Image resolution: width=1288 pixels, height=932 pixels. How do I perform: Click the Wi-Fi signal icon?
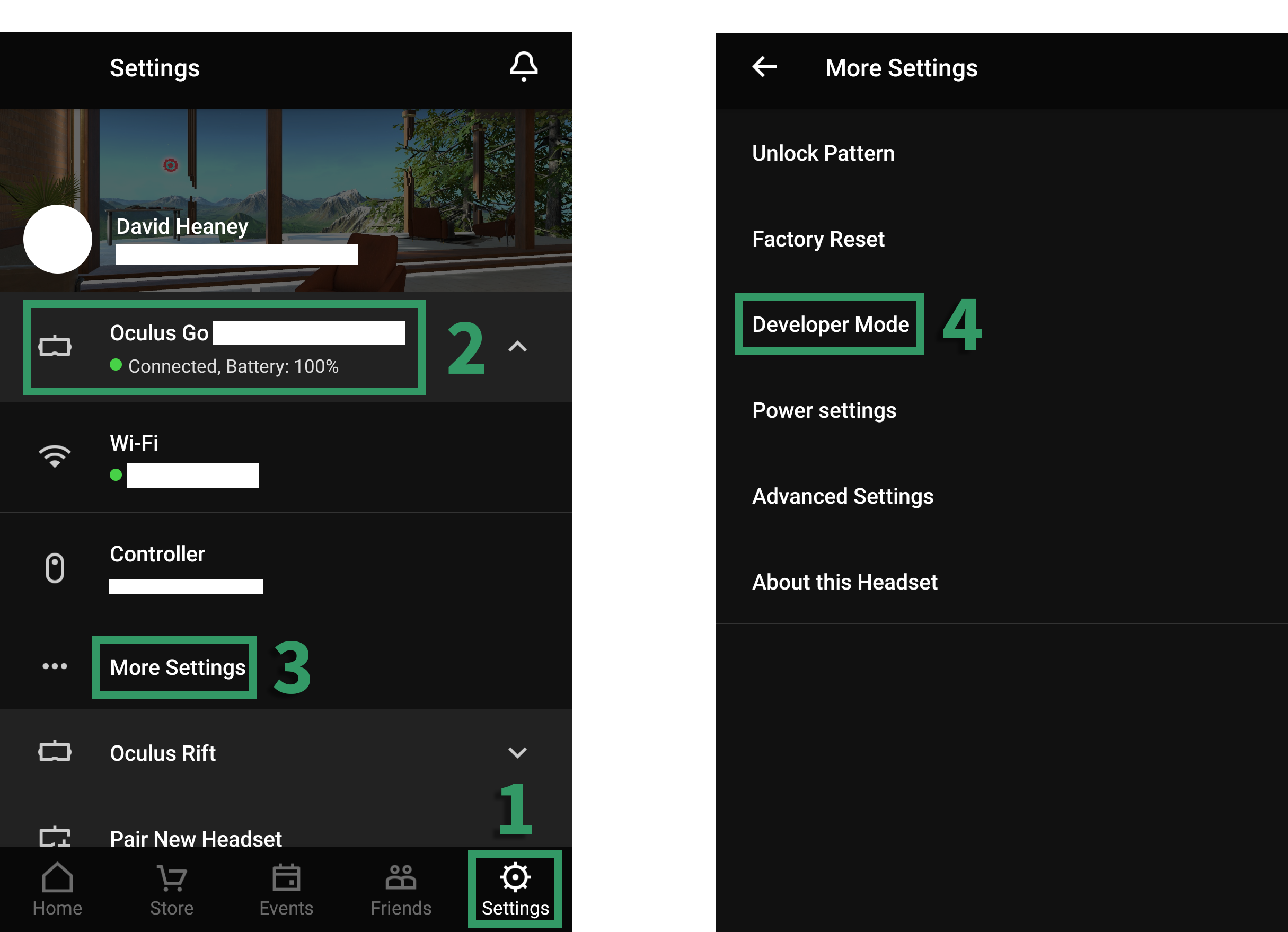tap(55, 456)
